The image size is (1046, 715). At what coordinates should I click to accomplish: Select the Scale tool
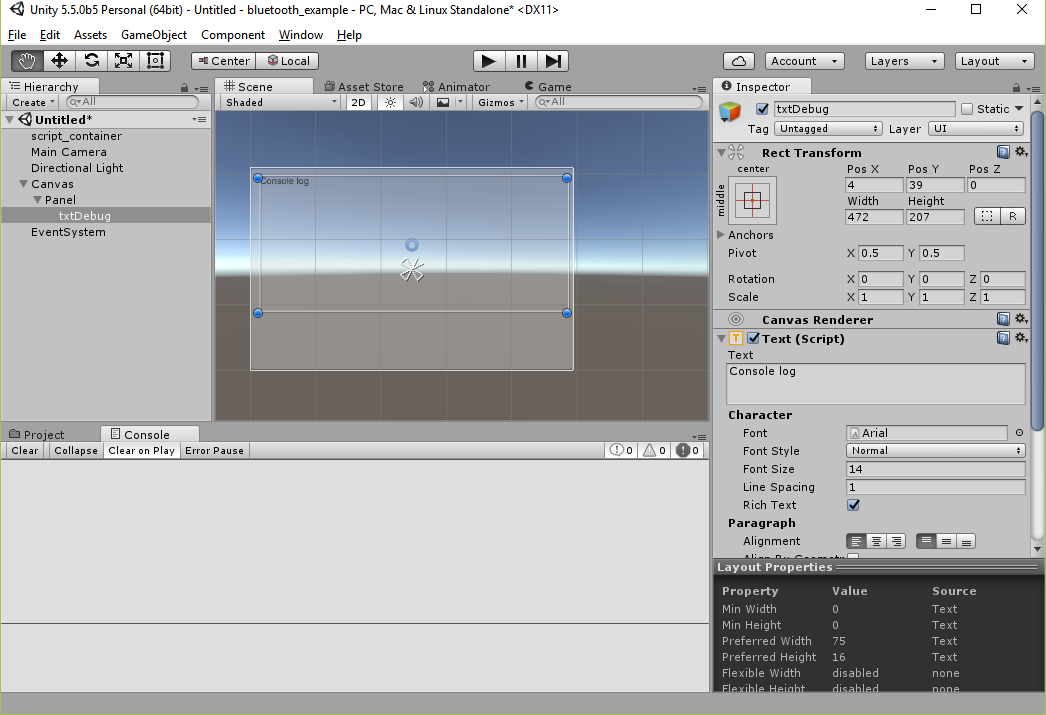click(x=122, y=61)
